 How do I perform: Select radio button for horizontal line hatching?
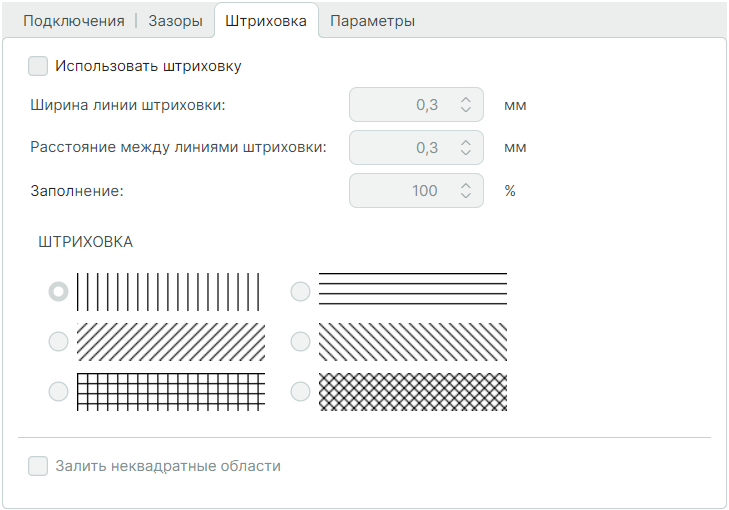pos(300,291)
